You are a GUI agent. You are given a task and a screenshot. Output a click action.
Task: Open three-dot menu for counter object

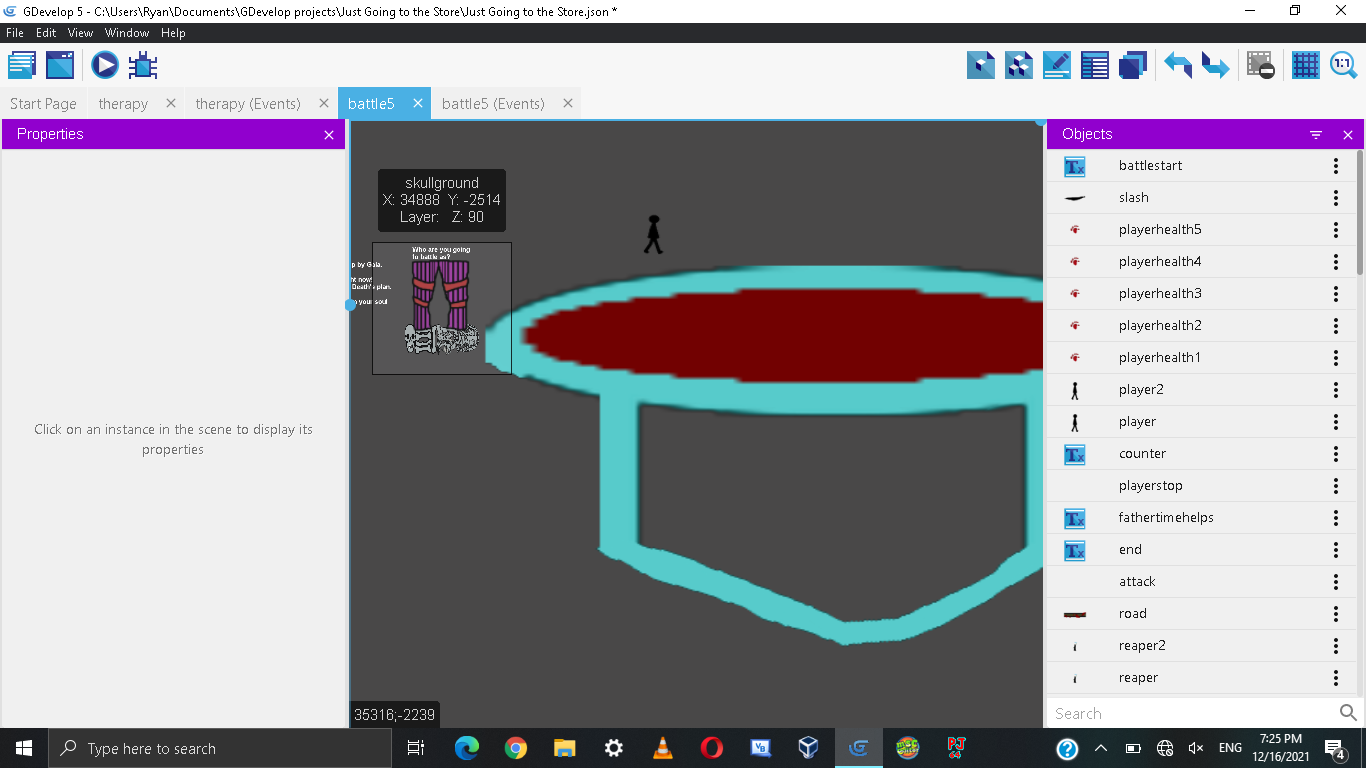[1336, 454]
